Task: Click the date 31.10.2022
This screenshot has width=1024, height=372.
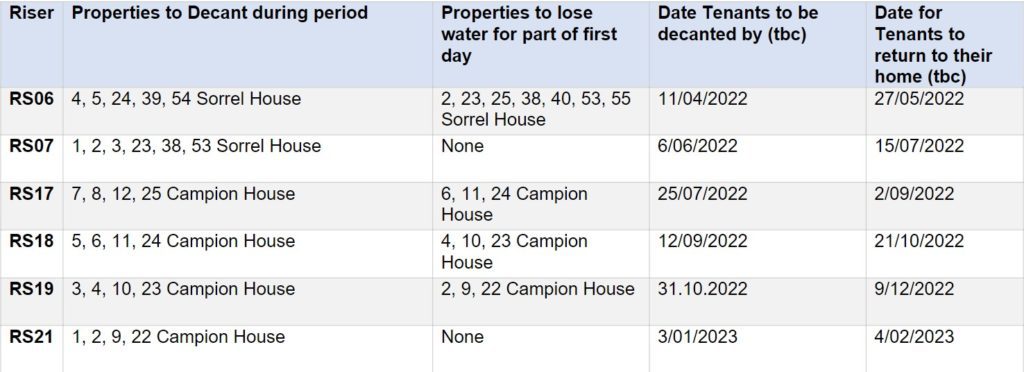Action: [x=702, y=288]
